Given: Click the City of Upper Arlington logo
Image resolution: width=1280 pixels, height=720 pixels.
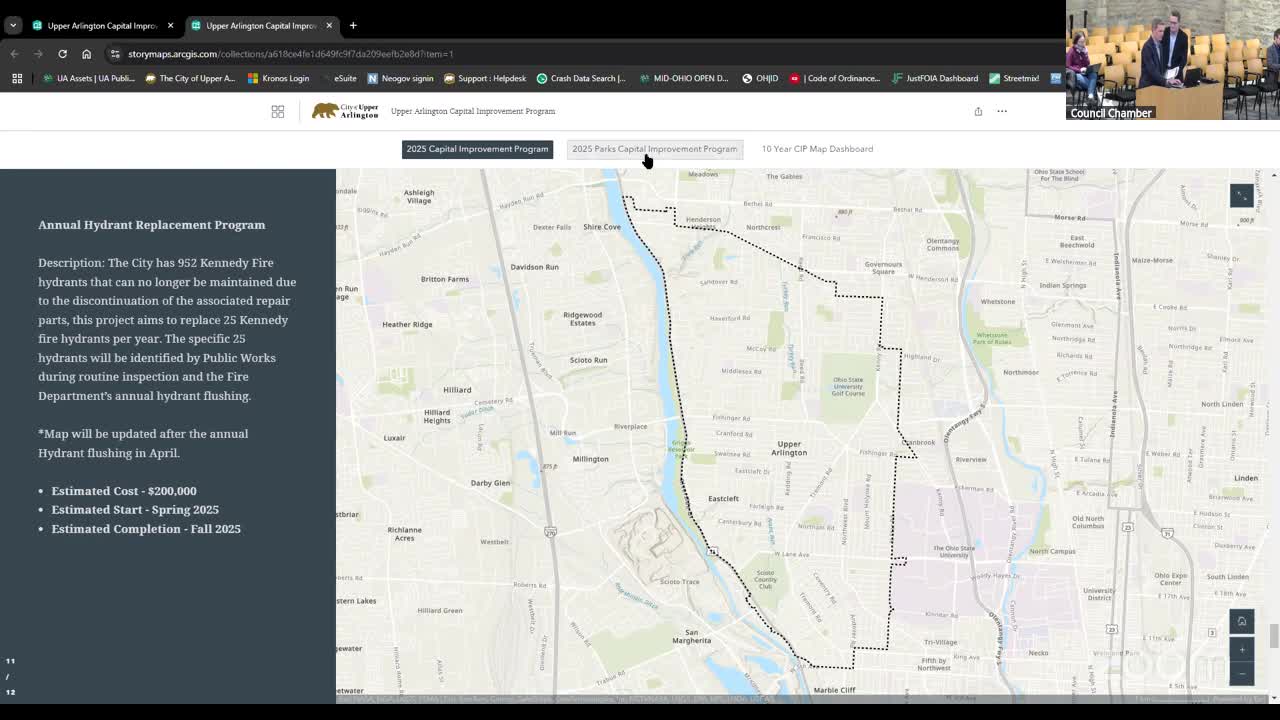Looking at the screenshot, I should (x=345, y=111).
